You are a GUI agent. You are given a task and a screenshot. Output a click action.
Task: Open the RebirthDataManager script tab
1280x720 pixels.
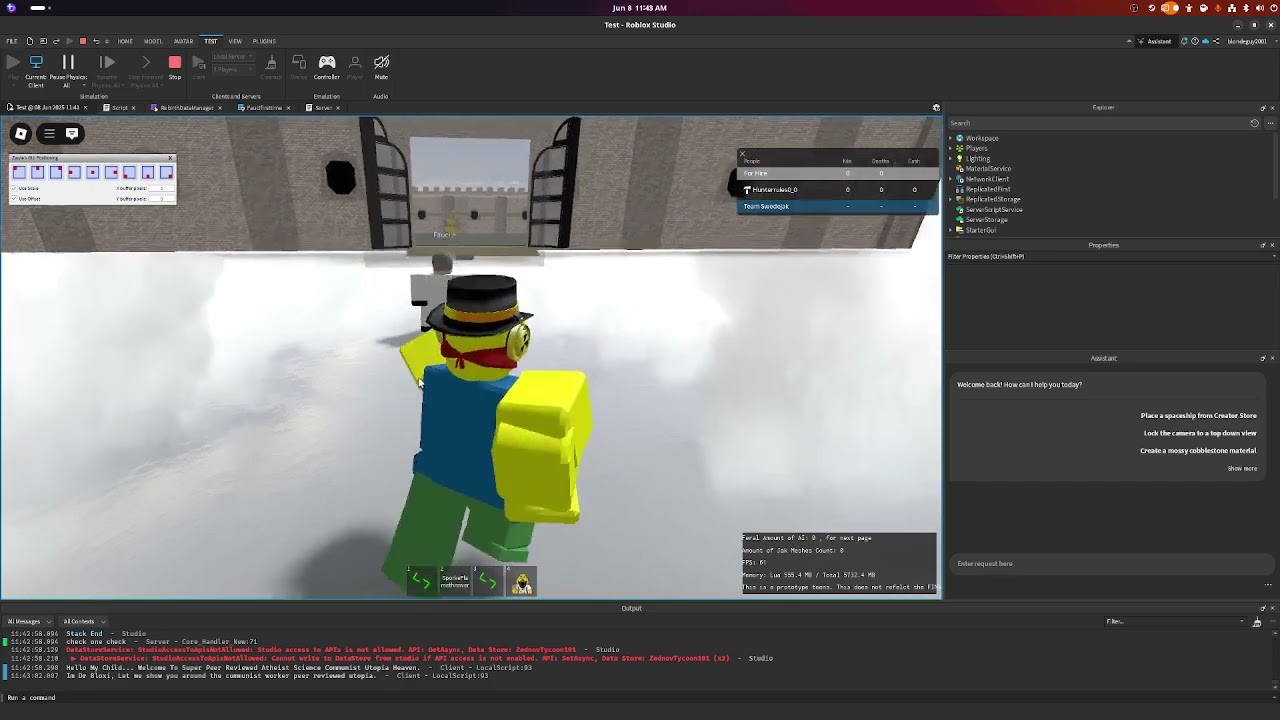coord(187,108)
